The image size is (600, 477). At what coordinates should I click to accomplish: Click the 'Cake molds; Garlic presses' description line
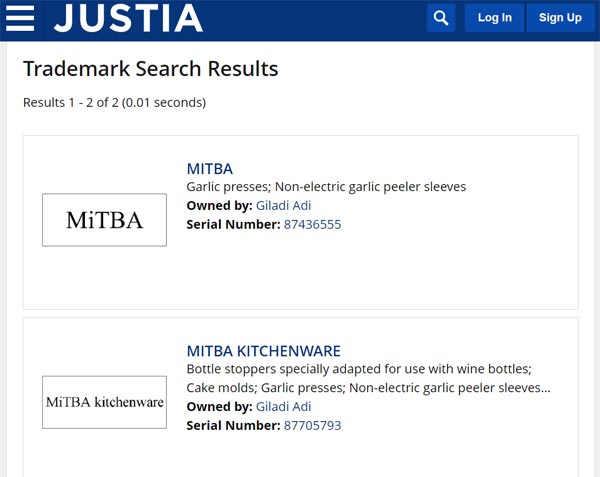(368, 388)
